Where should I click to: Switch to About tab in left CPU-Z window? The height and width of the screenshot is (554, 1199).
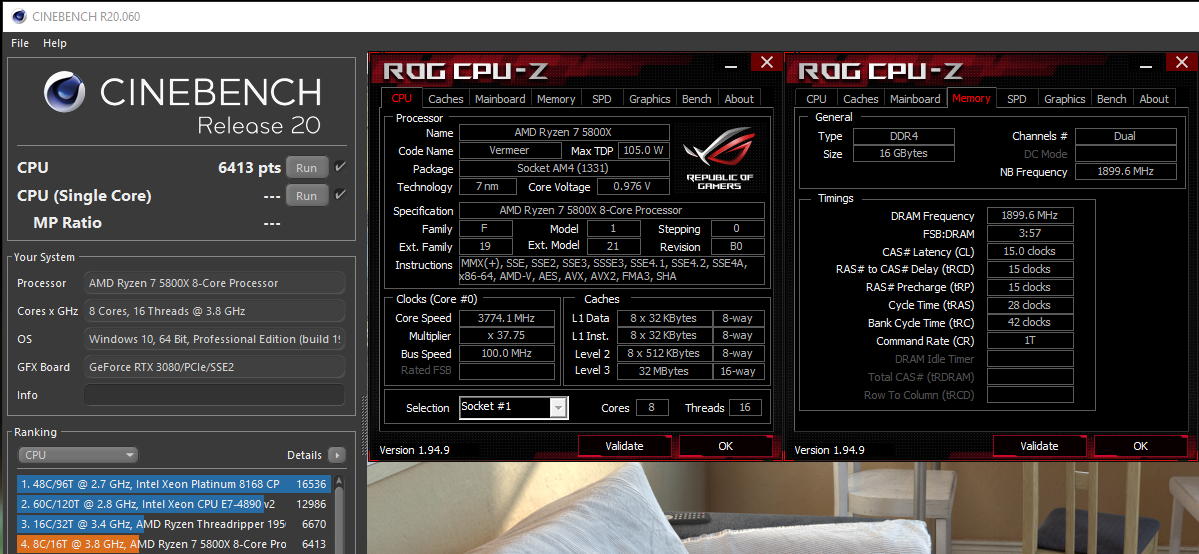click(x=739, y=99)
